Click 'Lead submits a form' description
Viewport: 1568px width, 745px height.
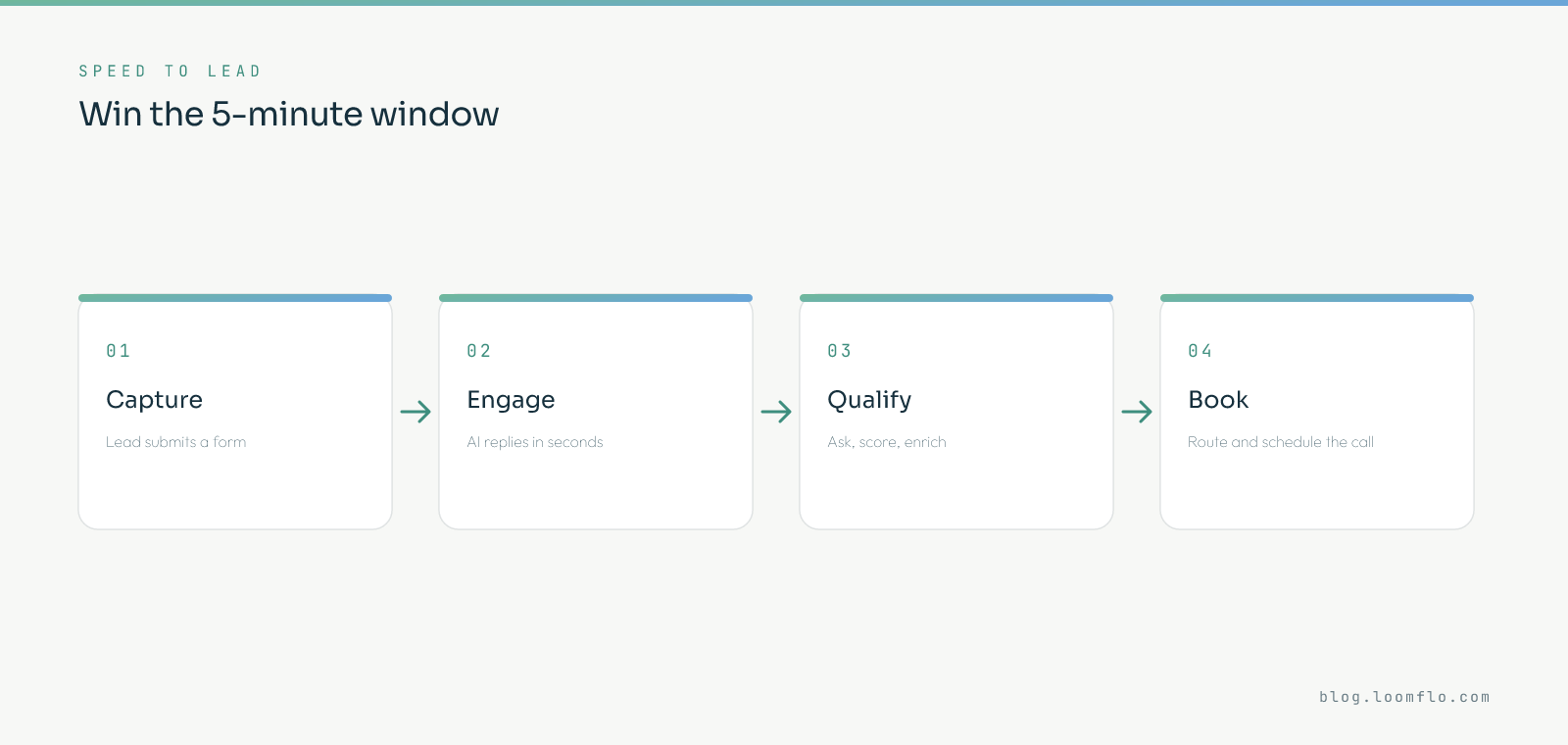pyautogui.click(x=176, y=442)
